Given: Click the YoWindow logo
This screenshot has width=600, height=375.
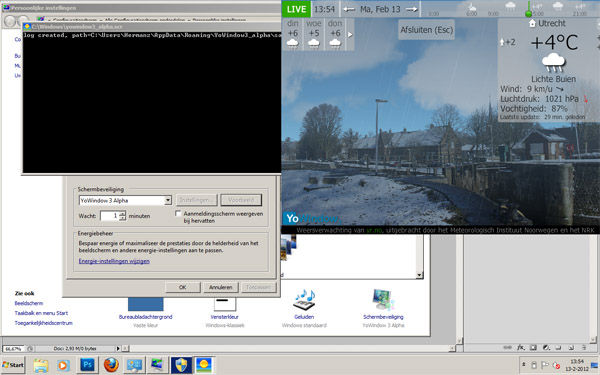Looking at the screenshot, I should [x=311, y=218].
